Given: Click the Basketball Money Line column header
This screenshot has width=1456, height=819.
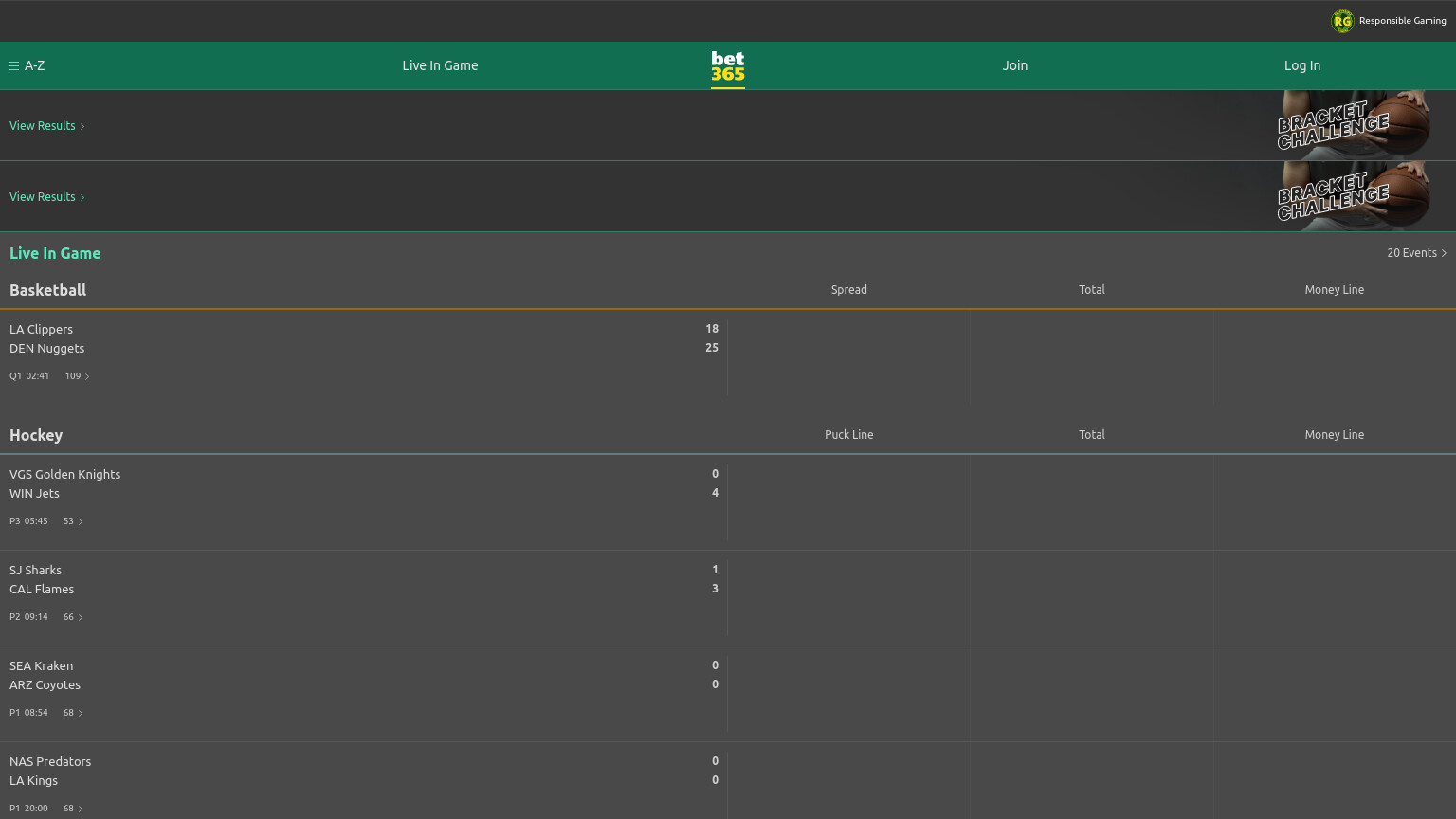Looking at the screenshot, I should [x=1335, y=290].
